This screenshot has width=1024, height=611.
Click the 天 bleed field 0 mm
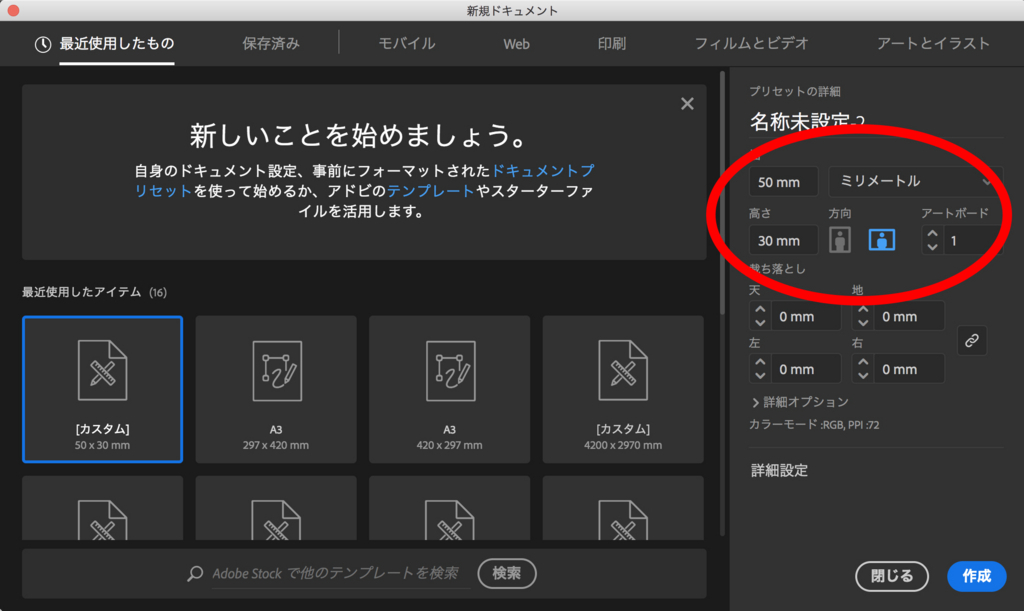(806, 317)
